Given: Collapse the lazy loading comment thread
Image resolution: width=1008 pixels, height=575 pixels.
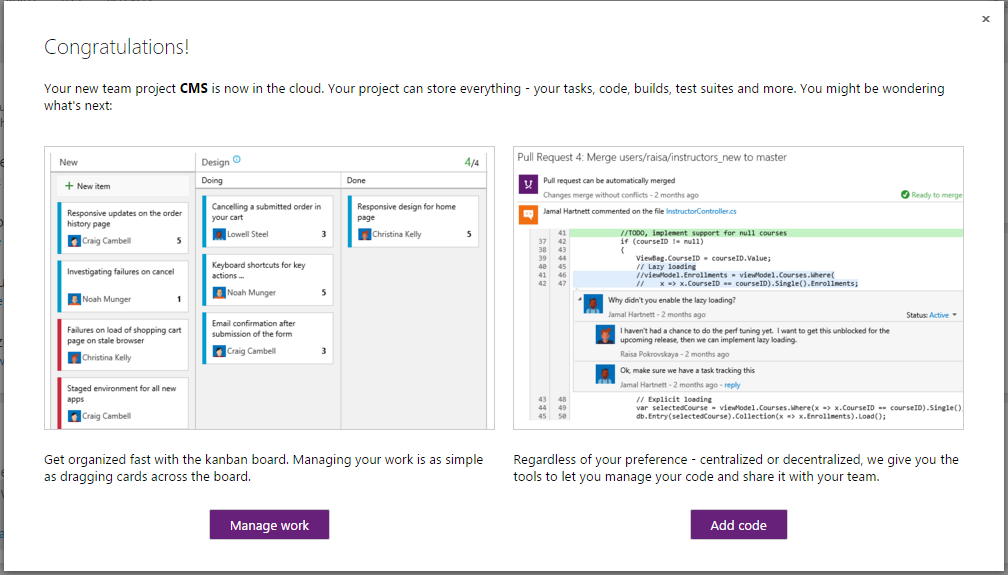Looking at the screenshot, I should point(578,298).
